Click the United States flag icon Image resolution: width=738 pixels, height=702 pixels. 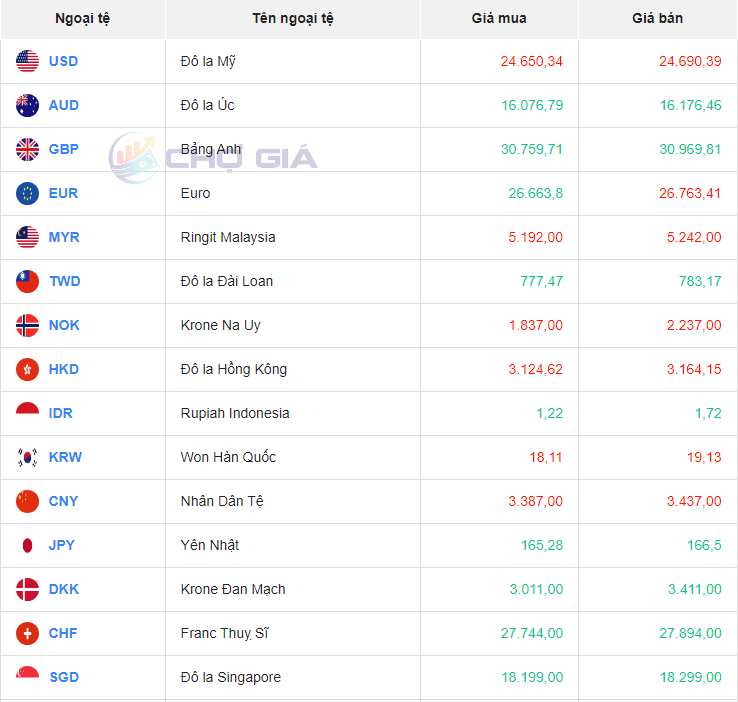click(x=27, y=61)
